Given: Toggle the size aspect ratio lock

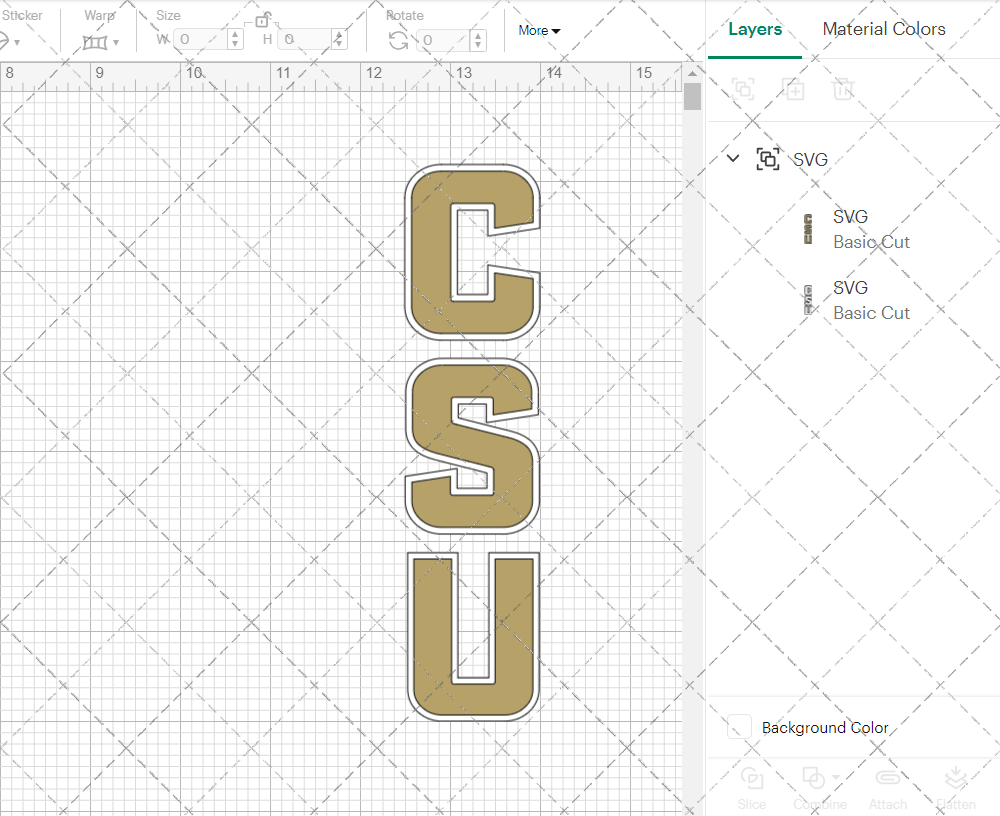Looking at the screenshot, I should [x=262, y=20].
